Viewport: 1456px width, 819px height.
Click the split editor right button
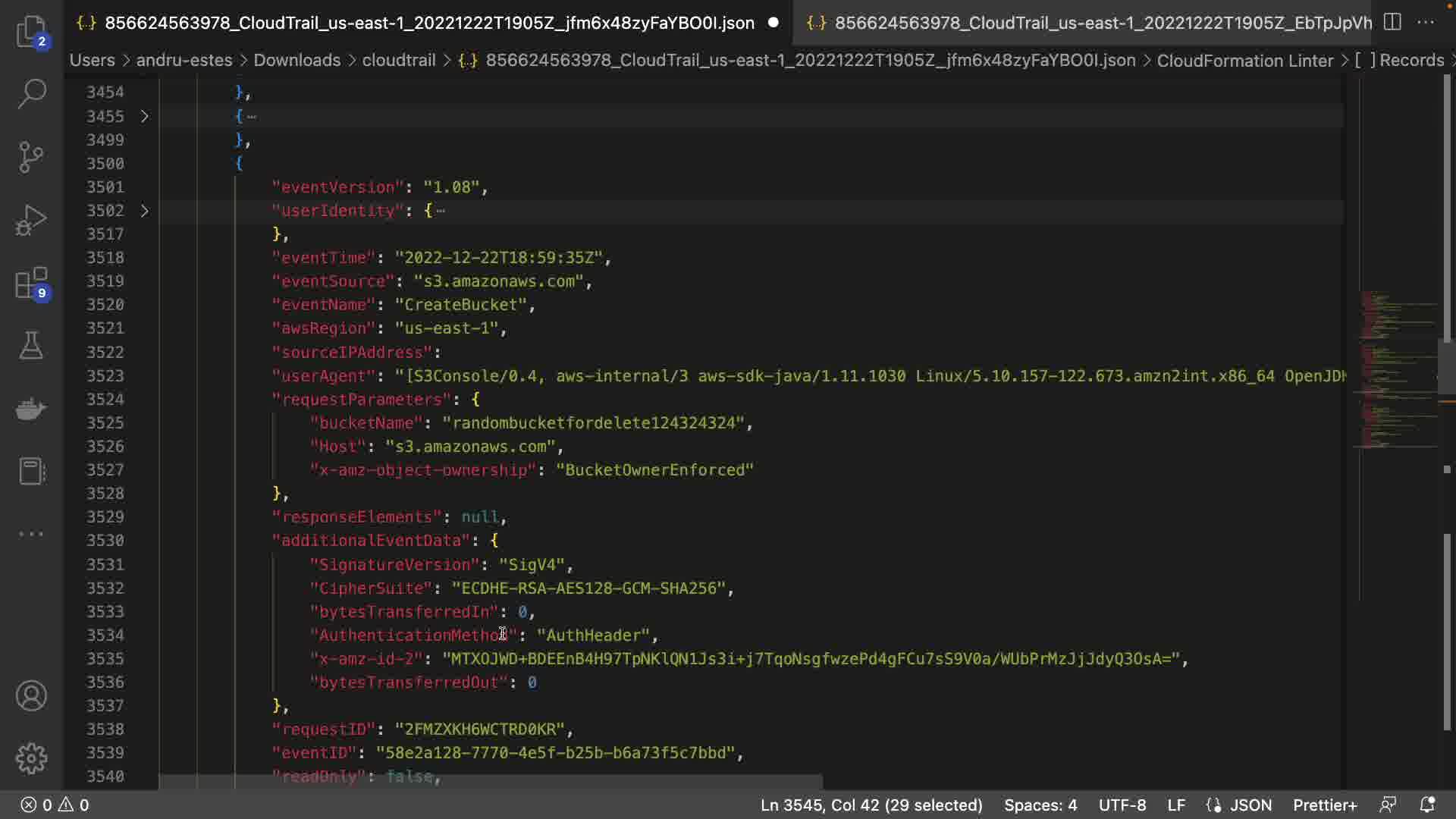(1392, 22)
